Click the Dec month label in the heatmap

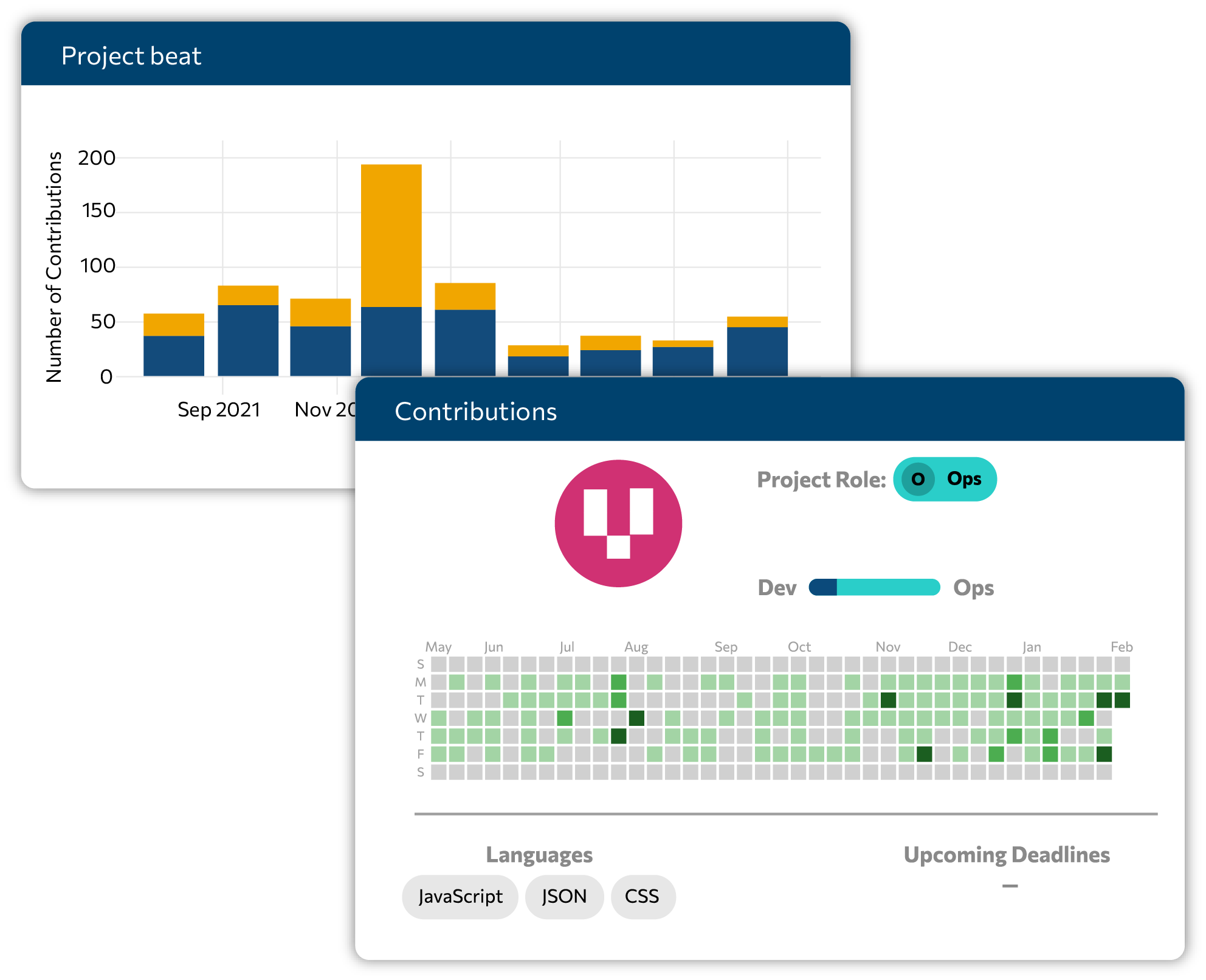[960, 647]
